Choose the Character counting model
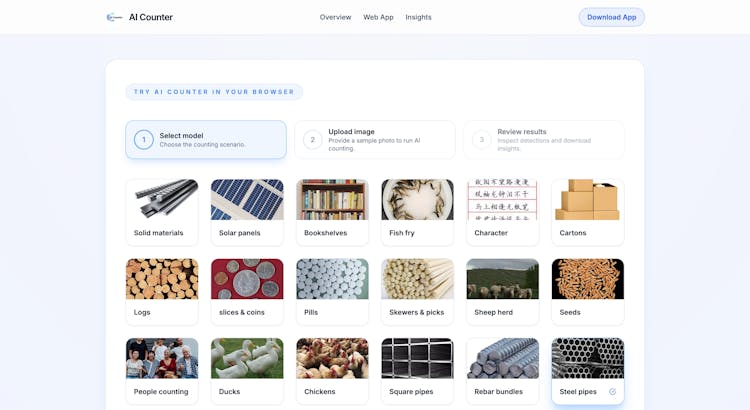This screenshot has width=750, height=410. coord(502,212)
